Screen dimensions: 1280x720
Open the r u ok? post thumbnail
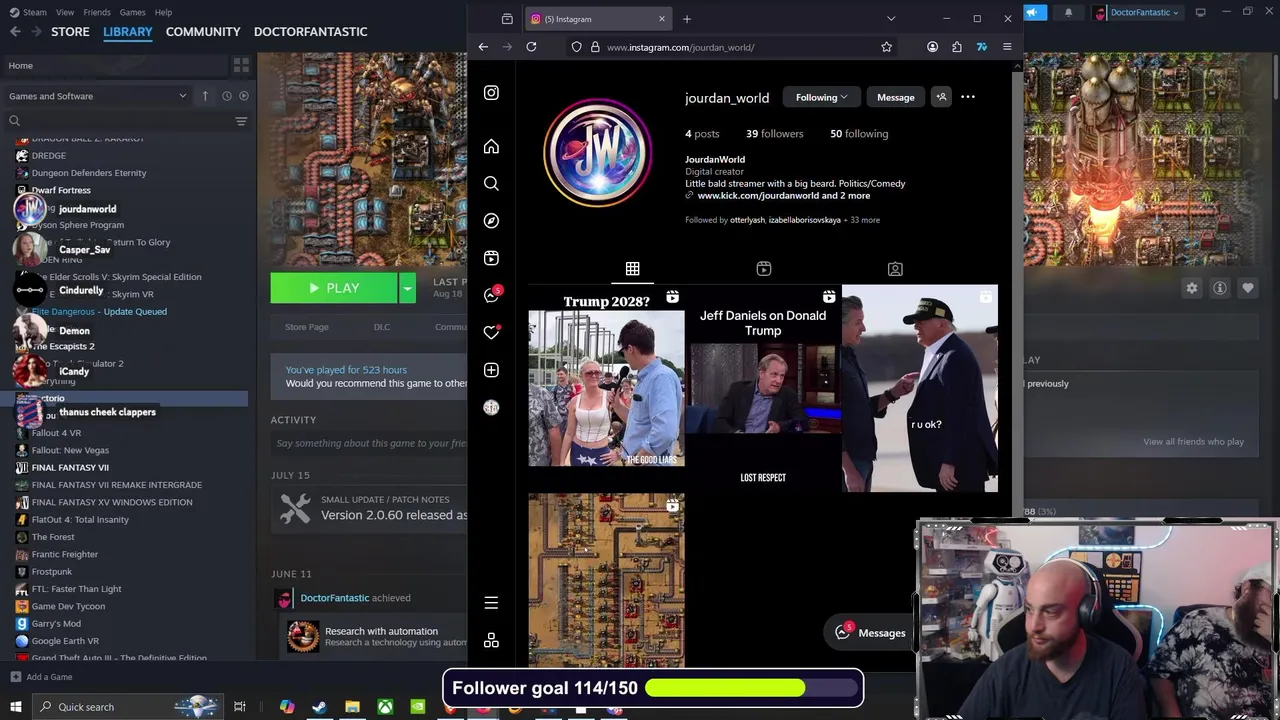[920, 388]
